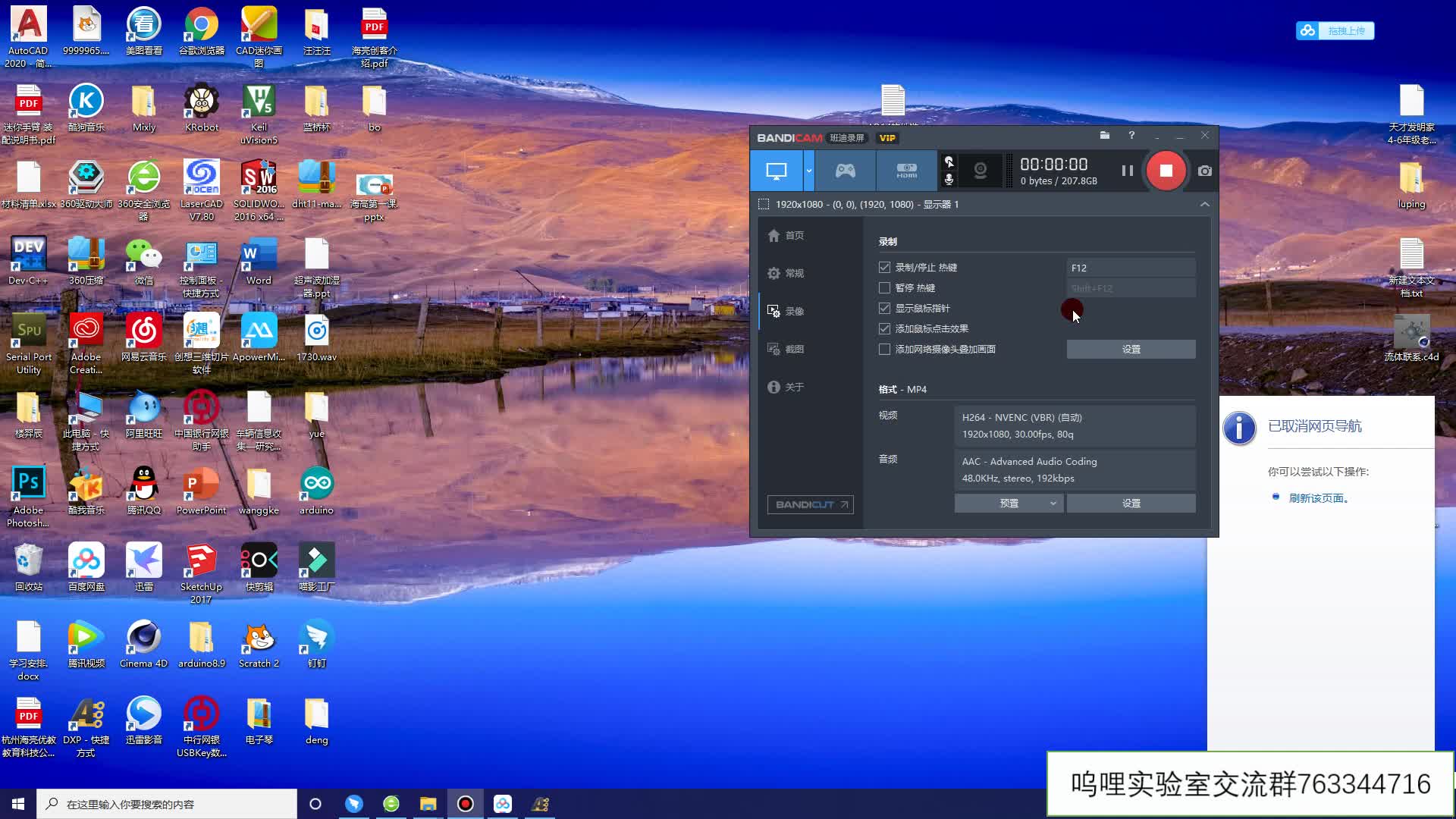Capture a screenshot with the camera icon
Viewport: 1456px width, 819px height.
pos(1205,171)
